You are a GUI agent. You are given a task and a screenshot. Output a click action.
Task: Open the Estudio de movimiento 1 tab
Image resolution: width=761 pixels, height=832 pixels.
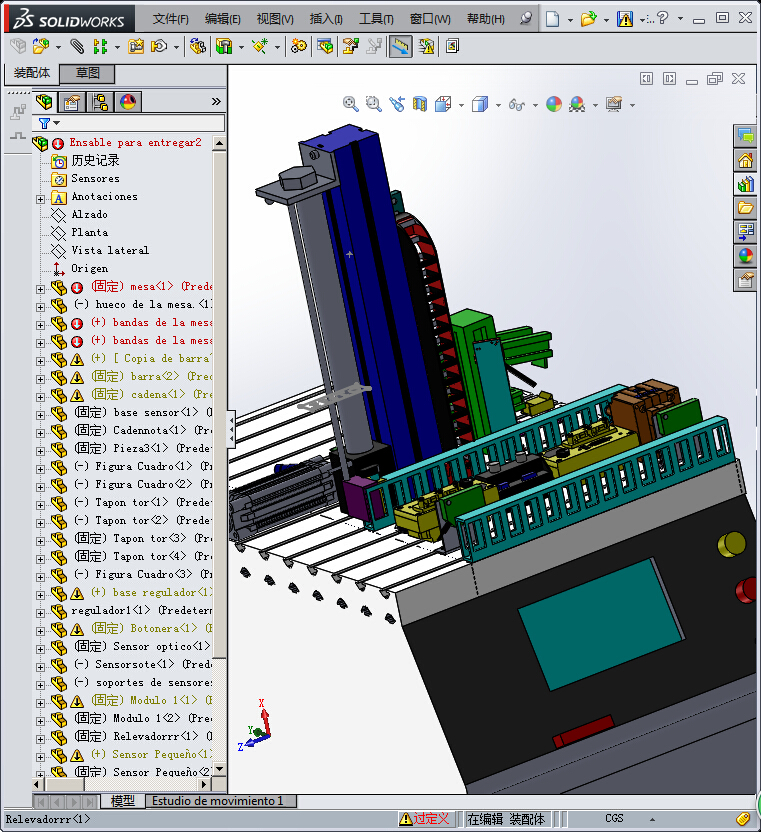coord(220,801)
